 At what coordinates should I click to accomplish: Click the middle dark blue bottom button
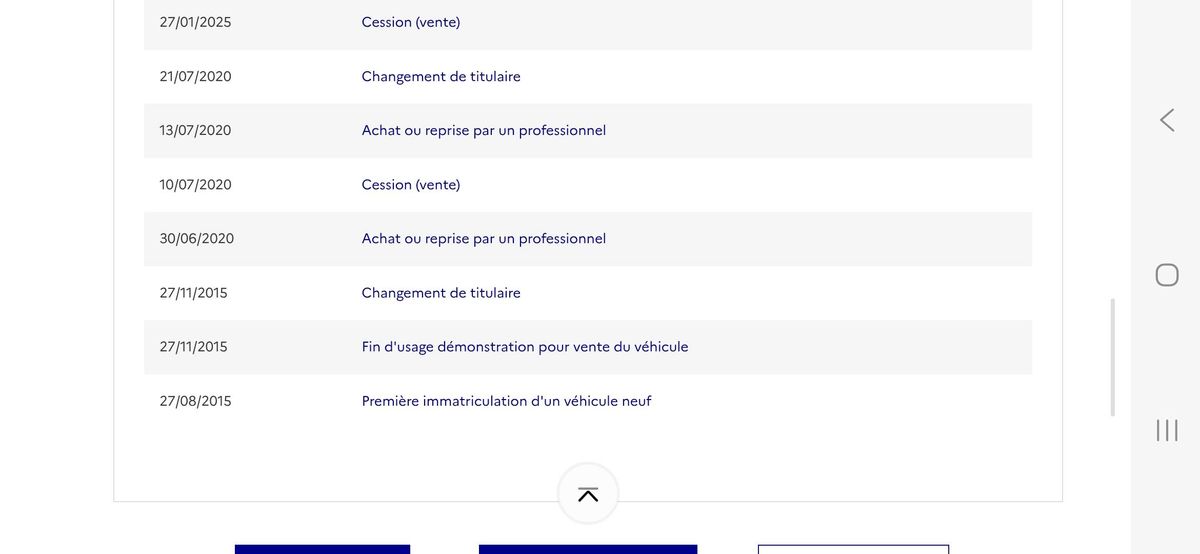tap(588, 549)
